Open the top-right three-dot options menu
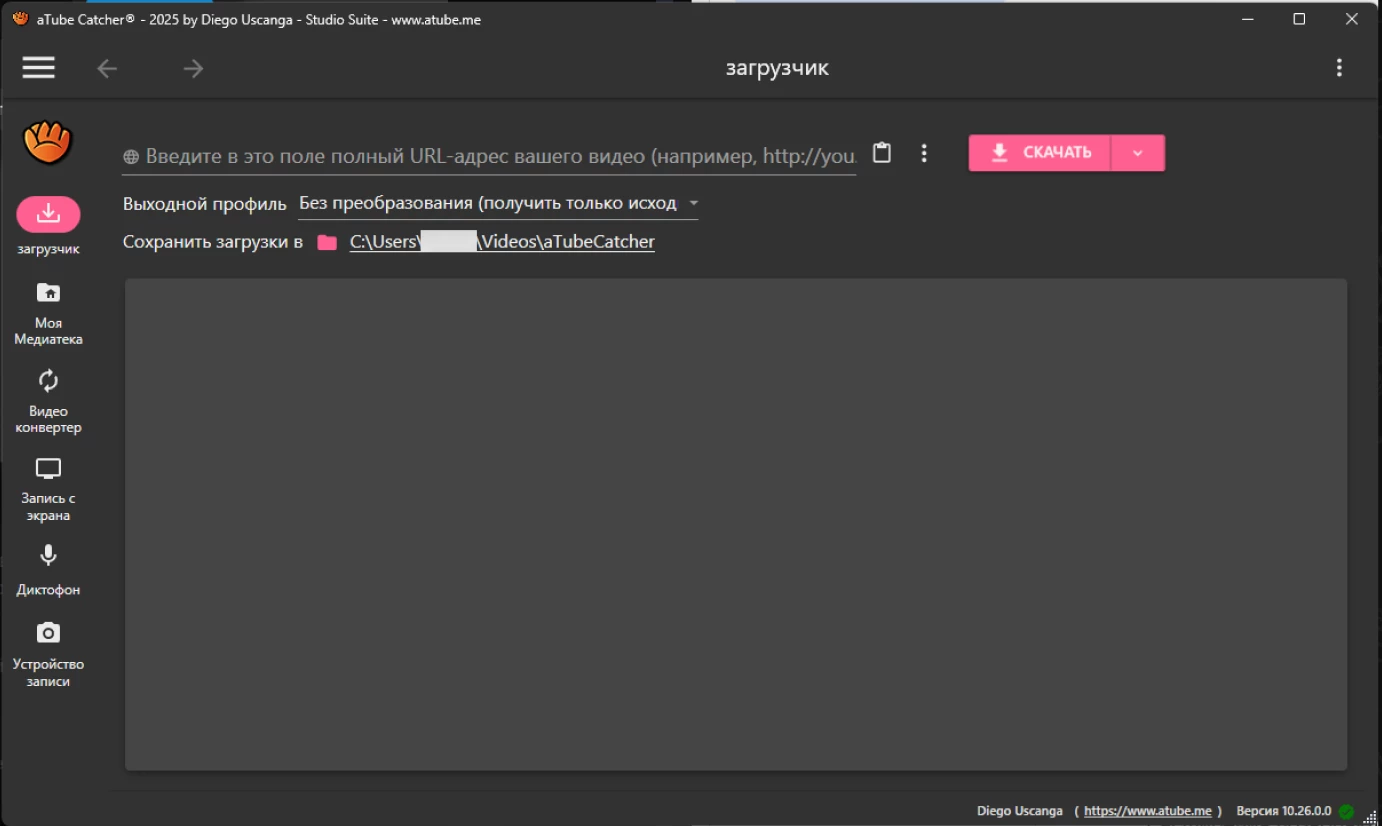Screen dimensions: 1382x826 click(1339, 68)
